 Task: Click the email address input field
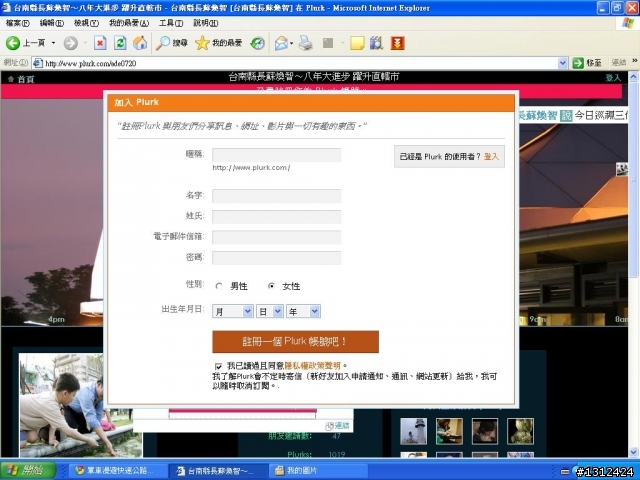point(276,237)
